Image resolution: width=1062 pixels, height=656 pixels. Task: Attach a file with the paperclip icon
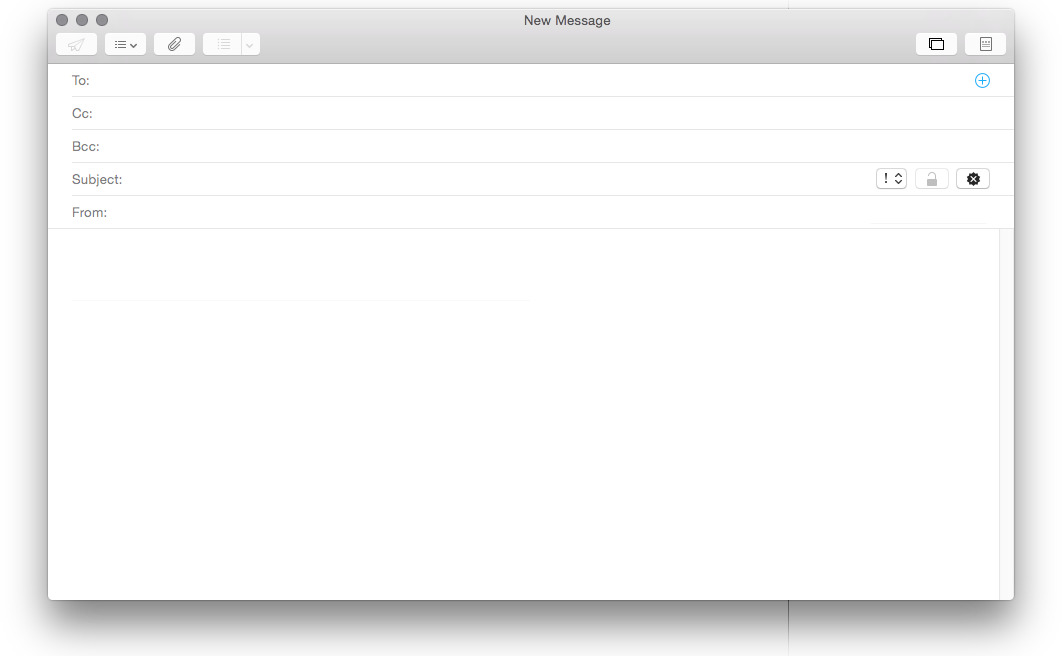tap(174, 45)
